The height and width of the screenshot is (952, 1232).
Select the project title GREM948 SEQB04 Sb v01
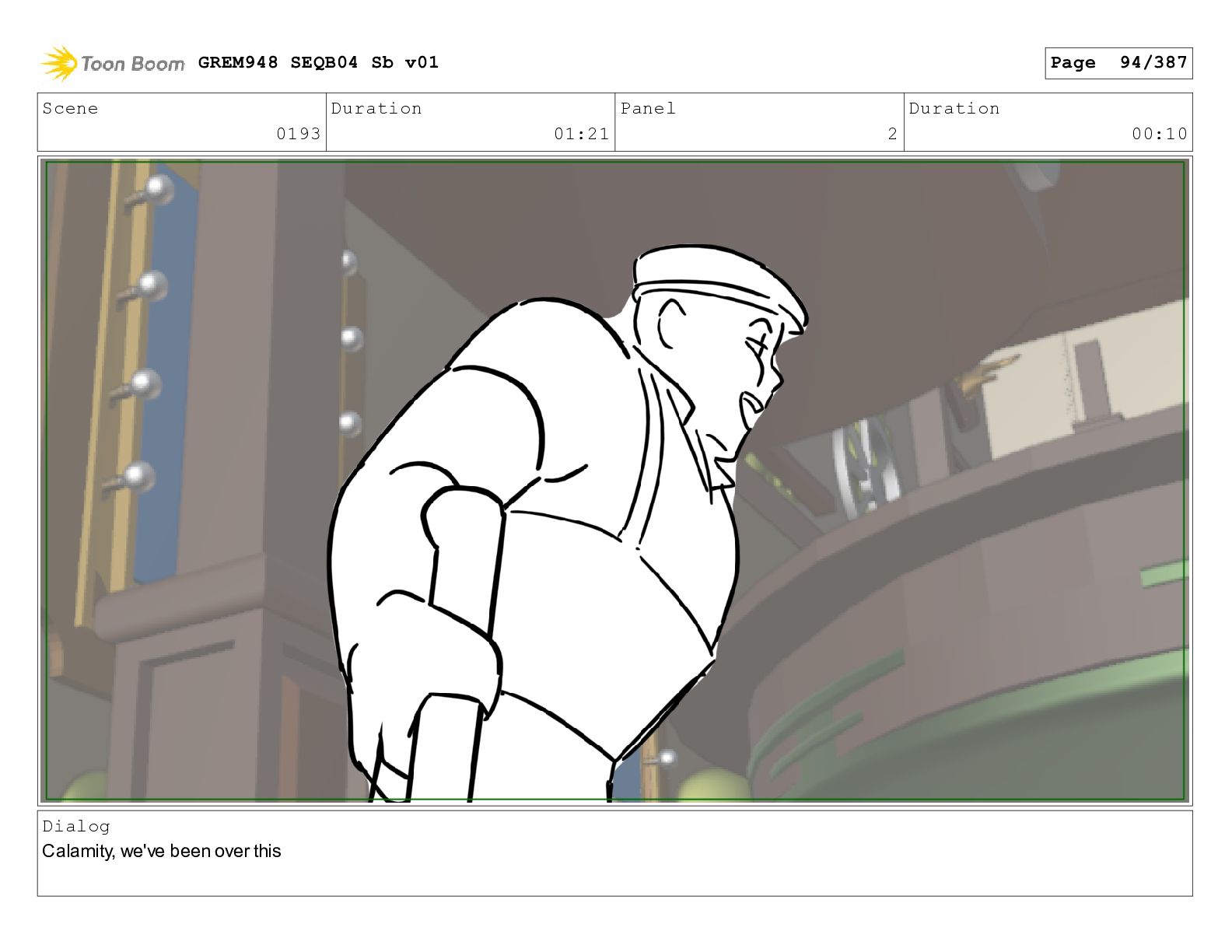[318, 62]
